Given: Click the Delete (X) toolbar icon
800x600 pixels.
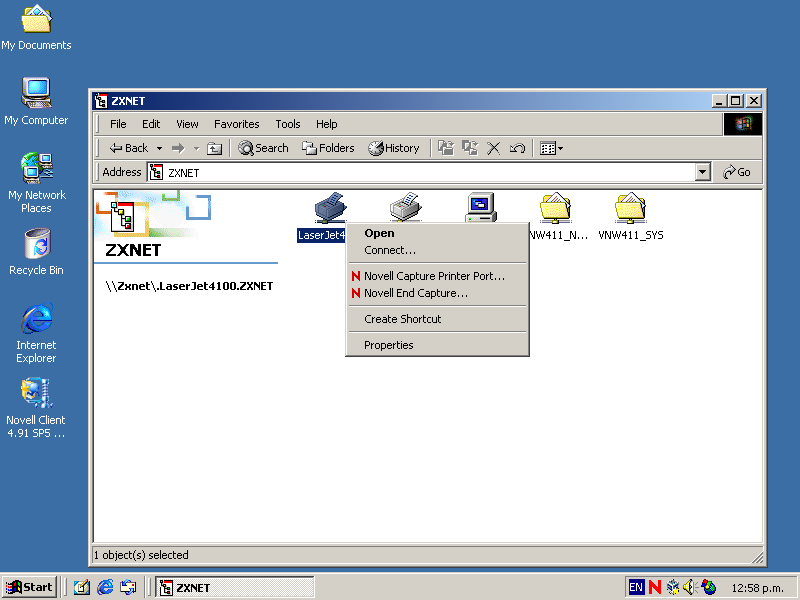Looking at the screenshot, I should (493, 148).
